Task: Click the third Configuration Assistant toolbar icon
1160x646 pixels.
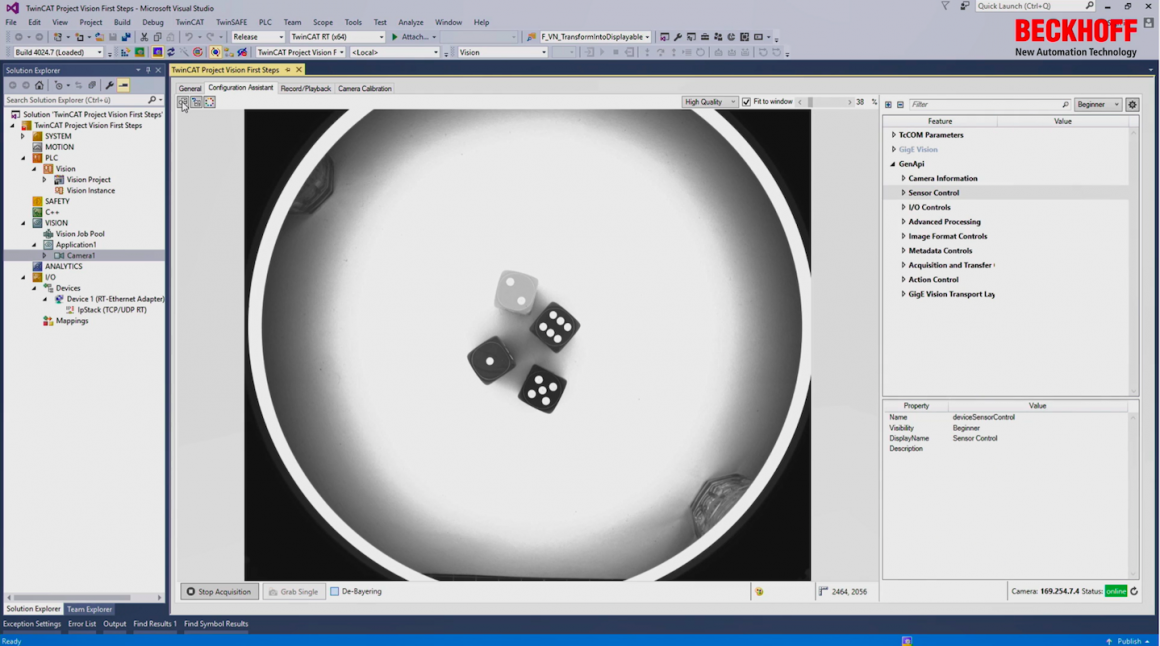Action: 209,102
